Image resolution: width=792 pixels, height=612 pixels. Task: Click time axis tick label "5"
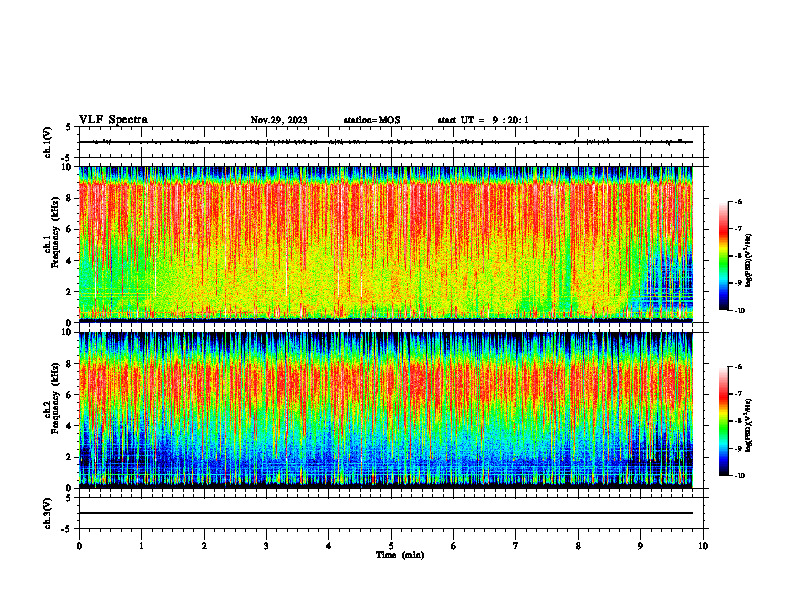[x=391, y=546]
